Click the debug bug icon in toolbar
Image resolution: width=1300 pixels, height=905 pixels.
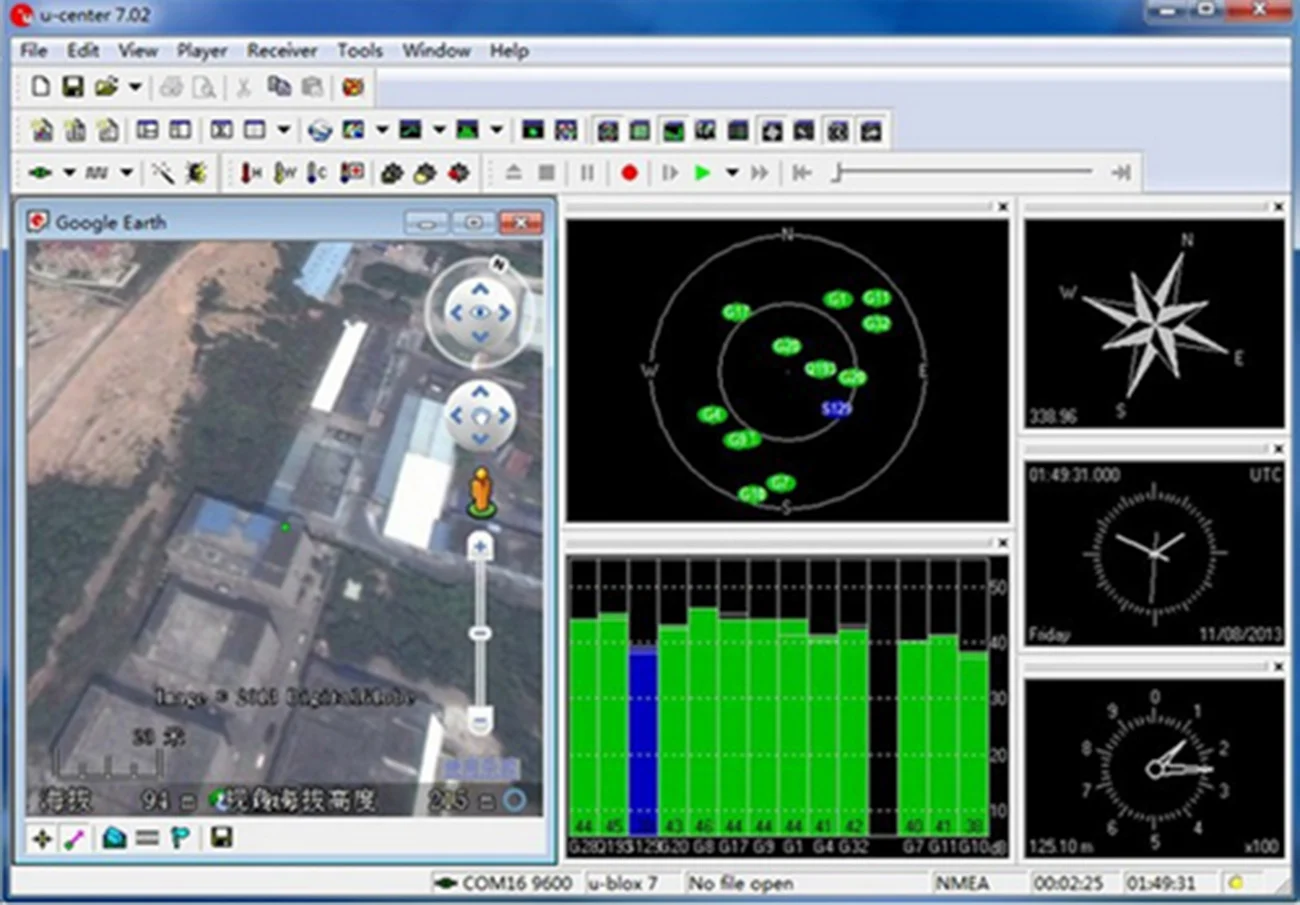tap(196, 173)
